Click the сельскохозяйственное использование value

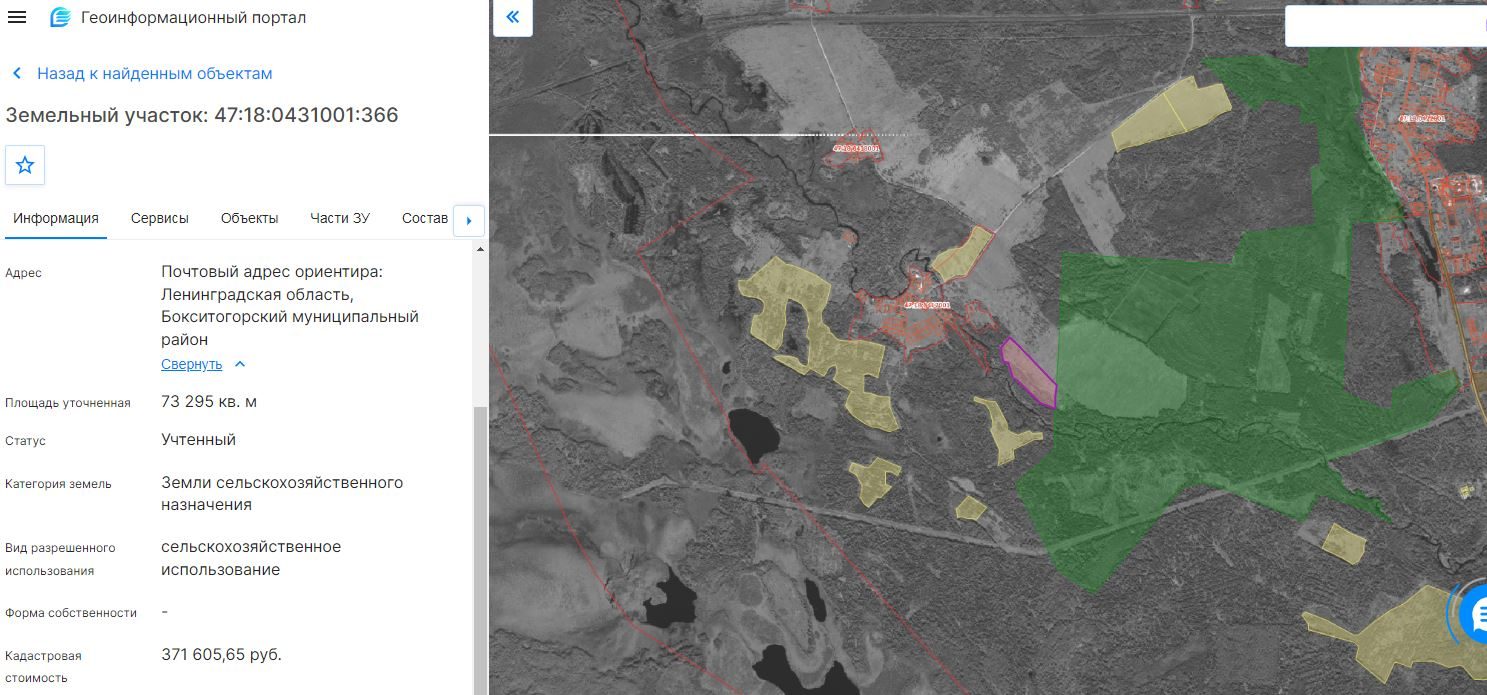pyautogui.click(x=251, y=558)
